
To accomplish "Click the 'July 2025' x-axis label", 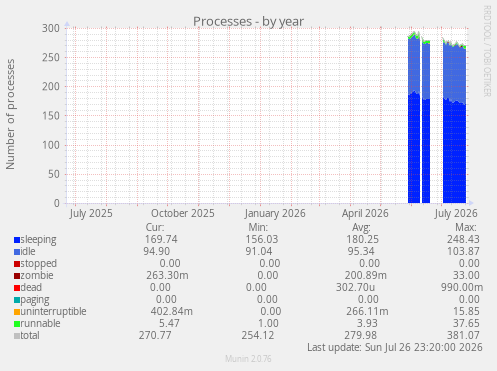I will click(91, 214).
